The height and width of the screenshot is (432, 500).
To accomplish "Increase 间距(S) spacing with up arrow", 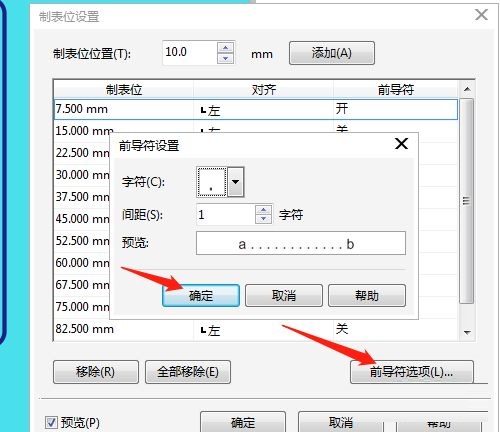I will [264, 210].
